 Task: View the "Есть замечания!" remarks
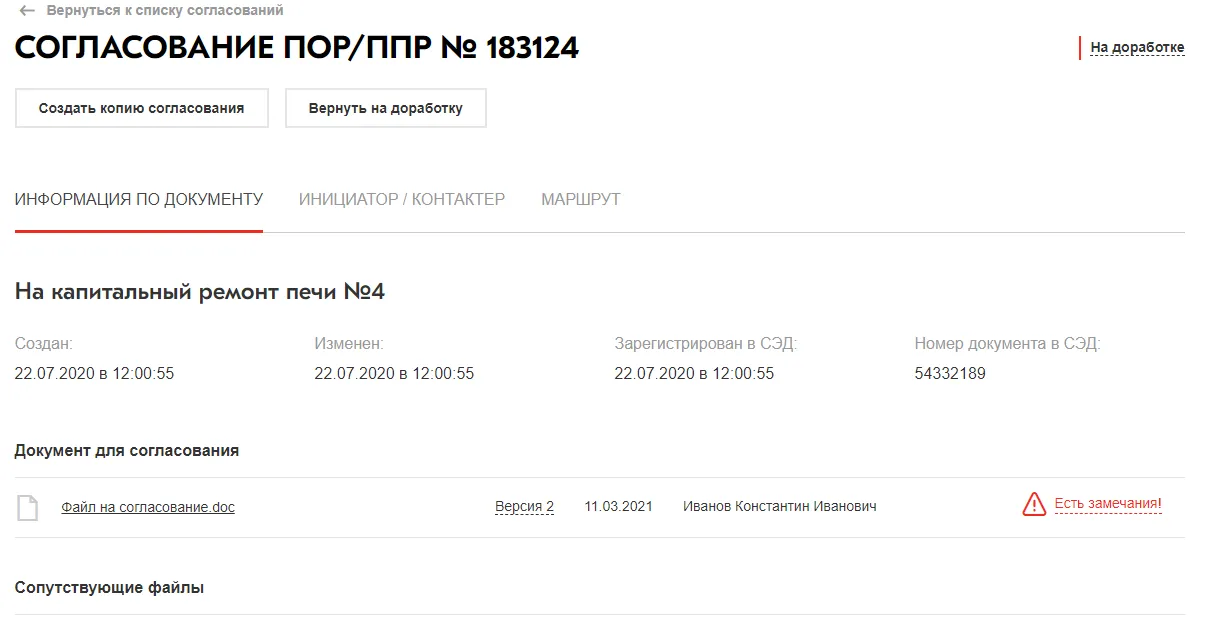(x=1108, y=504)
